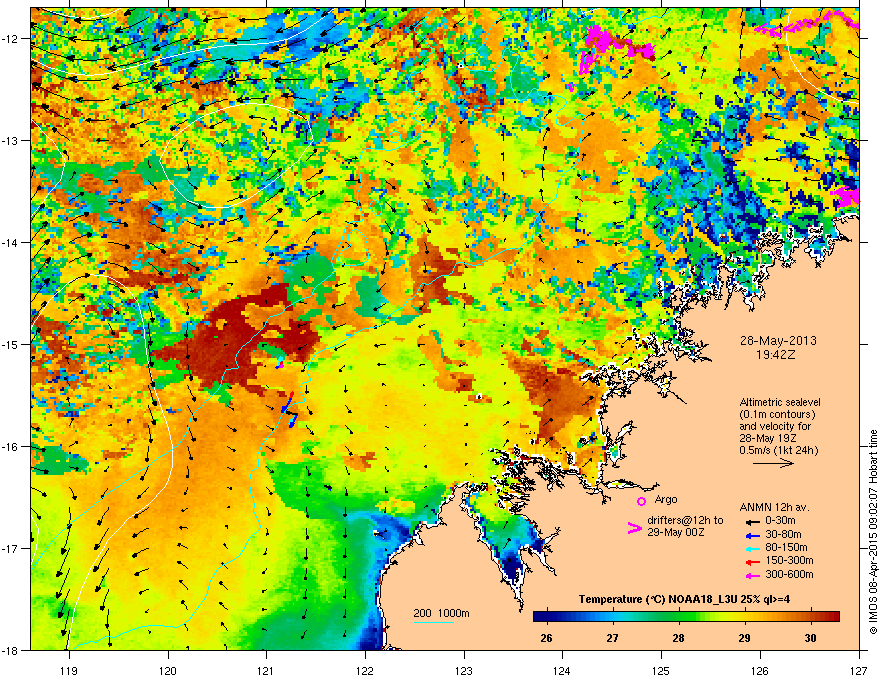Viewport: 880px width, 680px height.
Task: Click longitude axis label 125
Action: 662,670
